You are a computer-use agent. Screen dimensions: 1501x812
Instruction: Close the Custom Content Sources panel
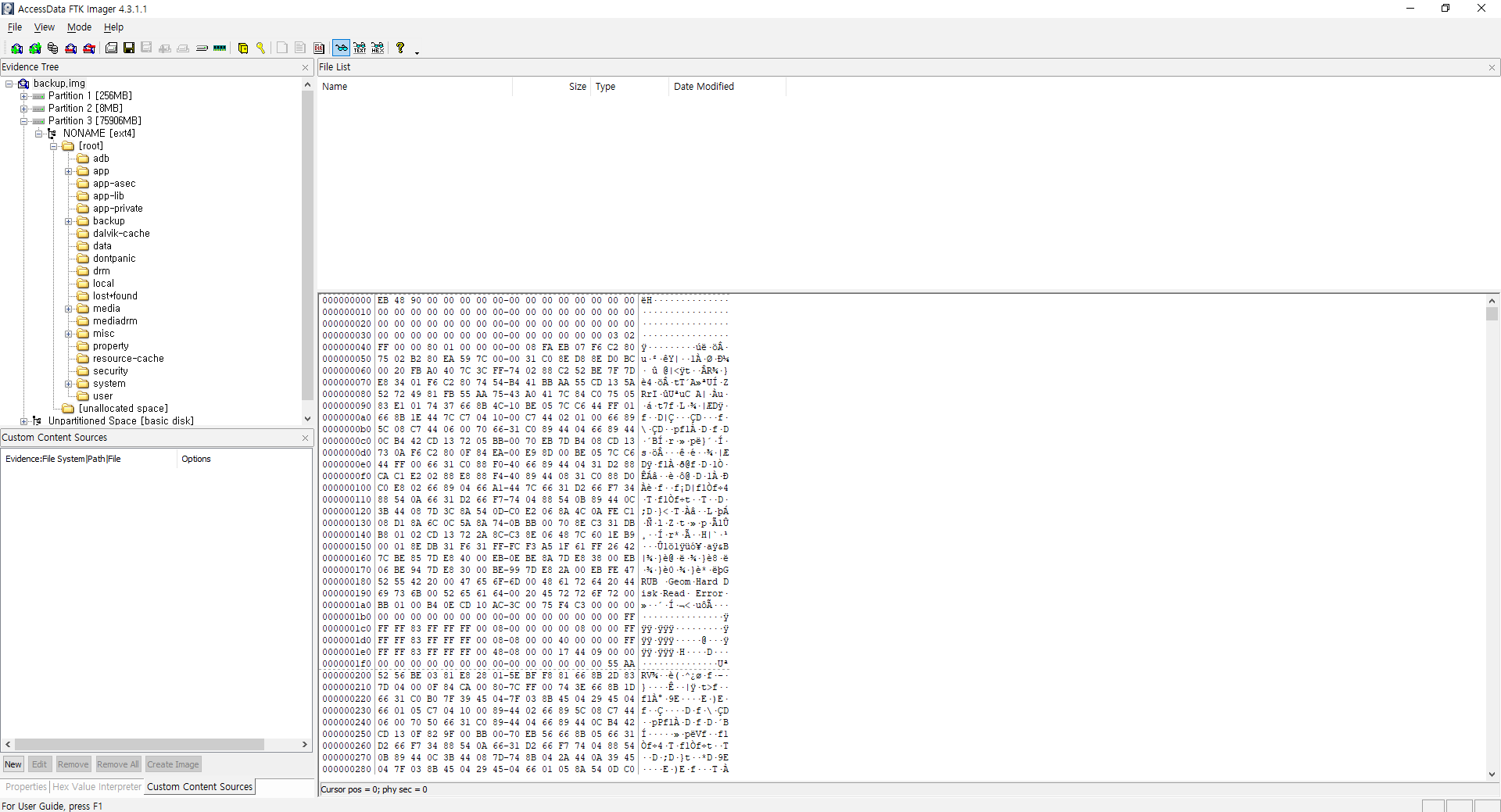305,438
